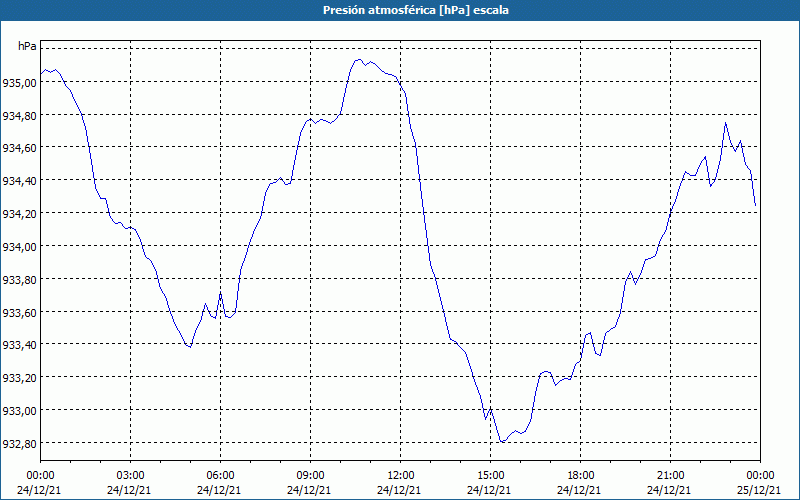Click the 935,00 axis value
This screenshot has height=500, width=800.
(x=20, y=82)
